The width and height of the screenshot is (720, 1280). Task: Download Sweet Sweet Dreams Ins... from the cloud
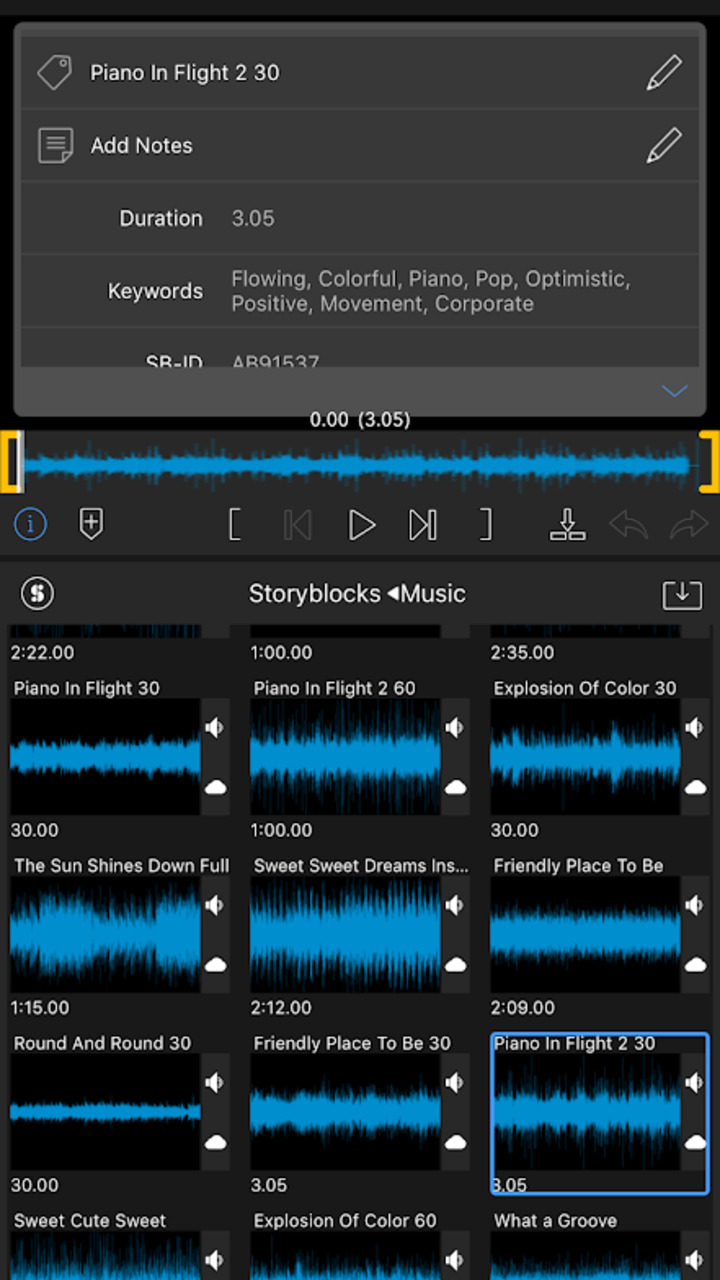[x=455, y=965]
